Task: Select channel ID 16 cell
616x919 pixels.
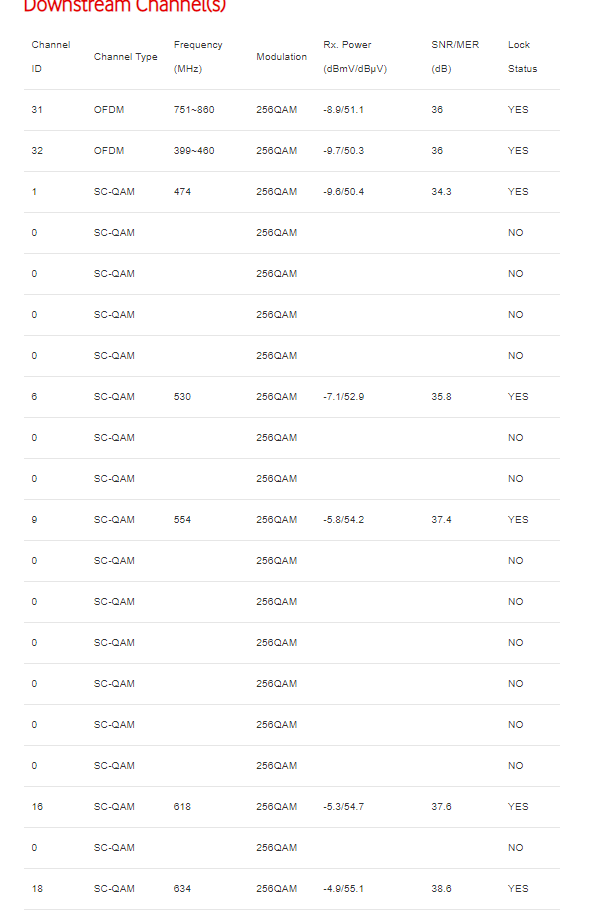Action: (x=37, y=807)
